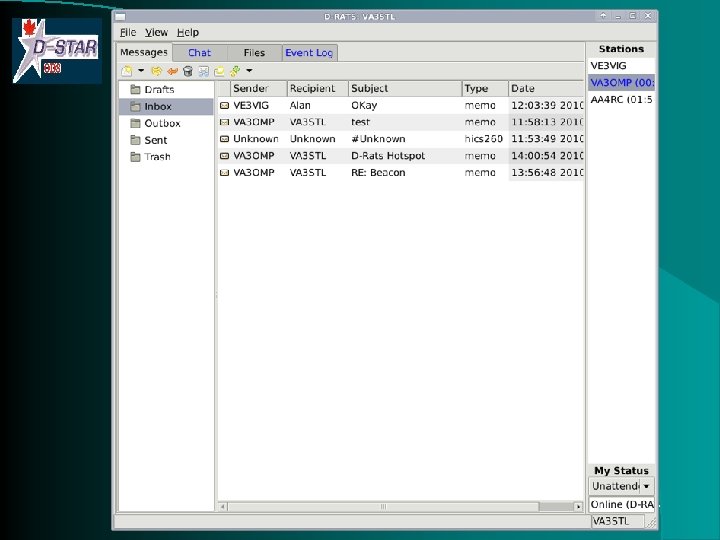Screen dimensions: 720x540
Task: Click the horizontal scrollbar right arrow
Action: 578,508
